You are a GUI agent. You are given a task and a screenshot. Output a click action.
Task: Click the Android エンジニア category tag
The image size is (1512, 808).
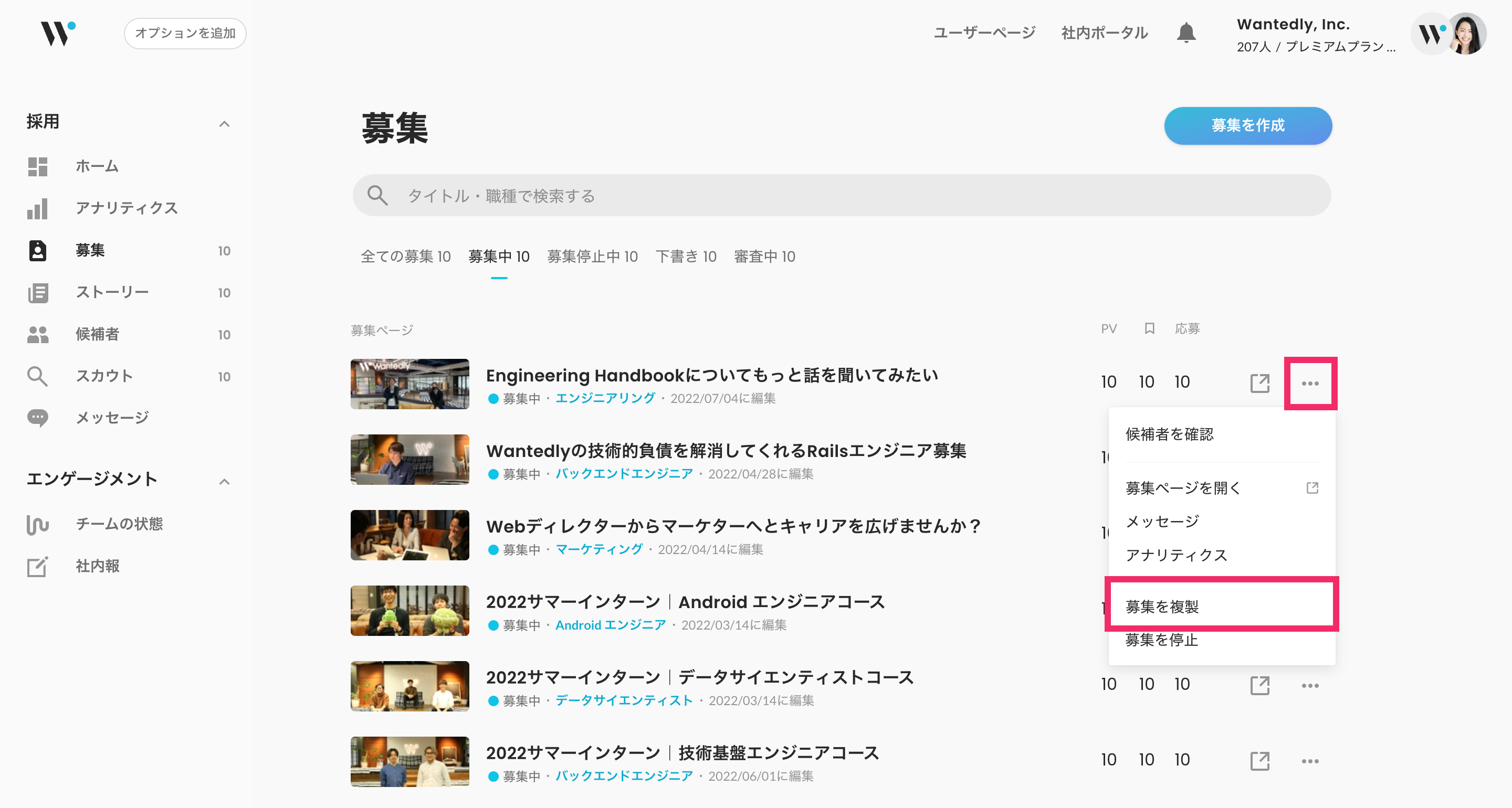611,625
